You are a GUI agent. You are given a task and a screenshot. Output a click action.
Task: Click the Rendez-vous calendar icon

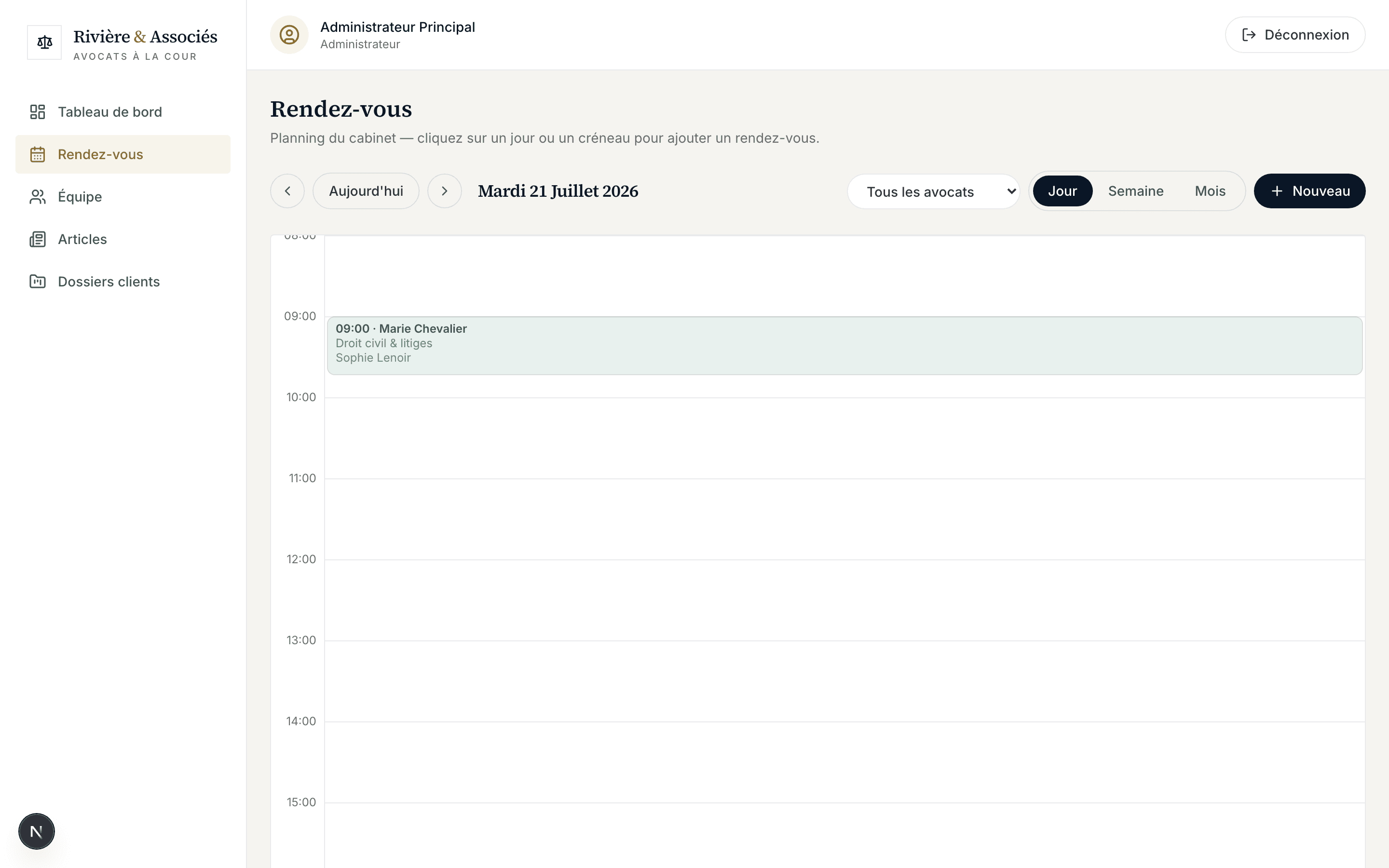pos(37,154)
